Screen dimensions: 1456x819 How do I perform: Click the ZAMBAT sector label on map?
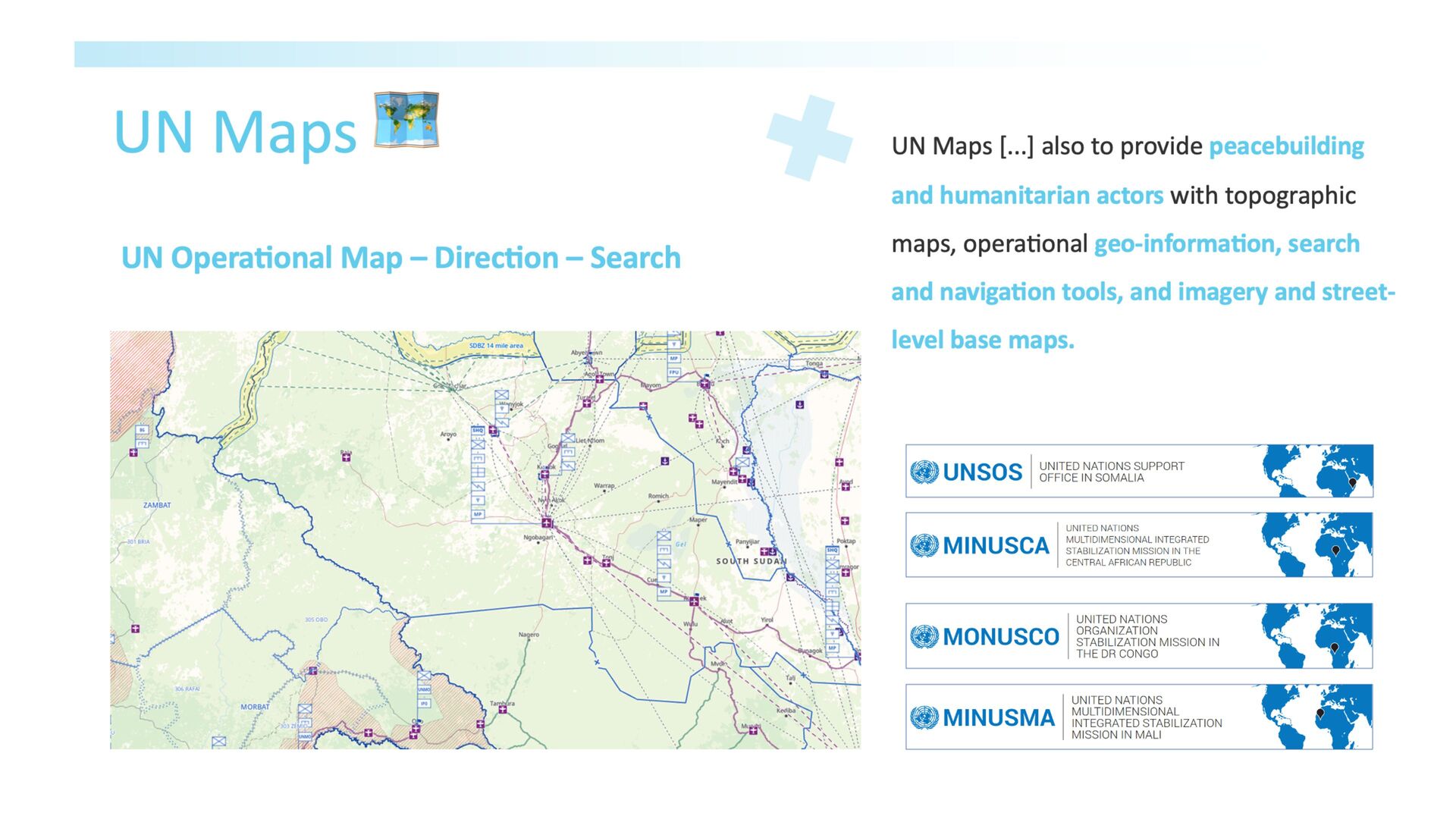157,505
